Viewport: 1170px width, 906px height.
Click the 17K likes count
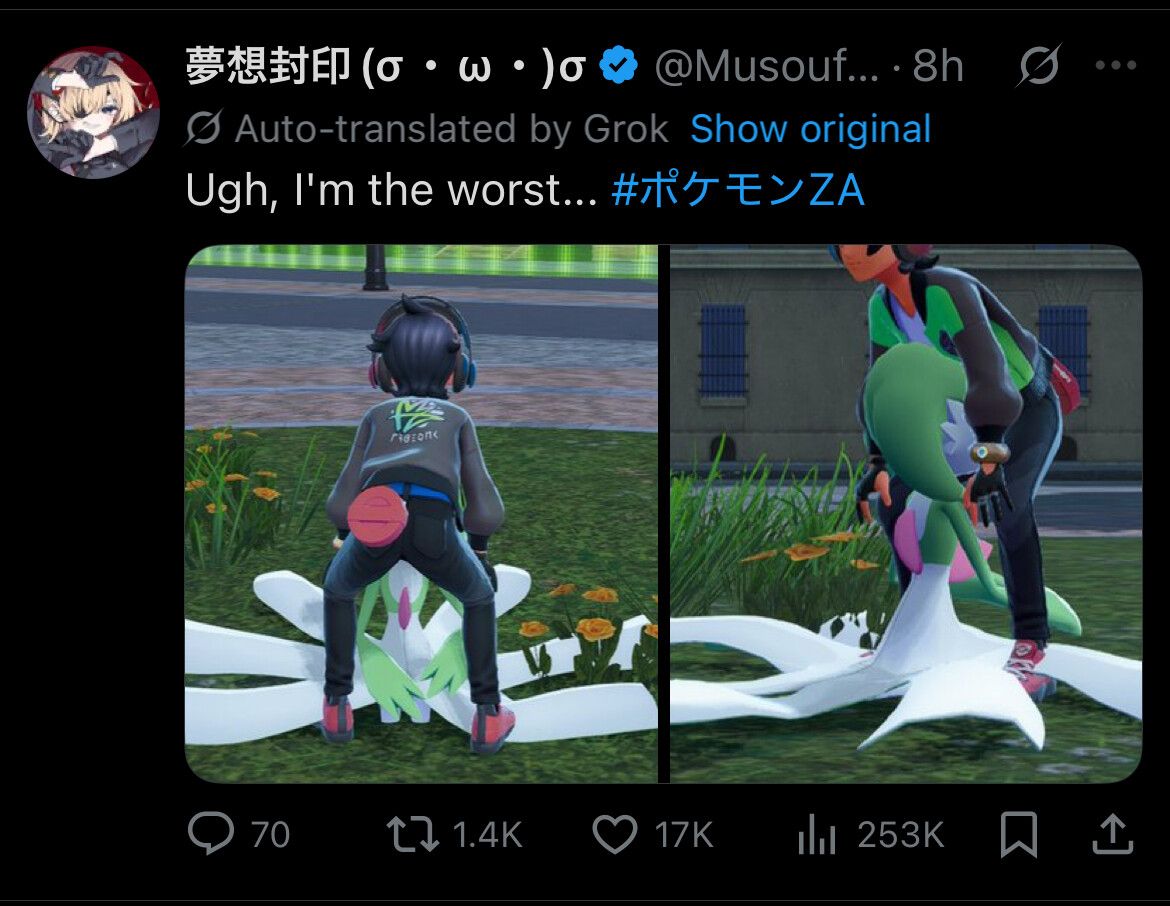point(684,834)
